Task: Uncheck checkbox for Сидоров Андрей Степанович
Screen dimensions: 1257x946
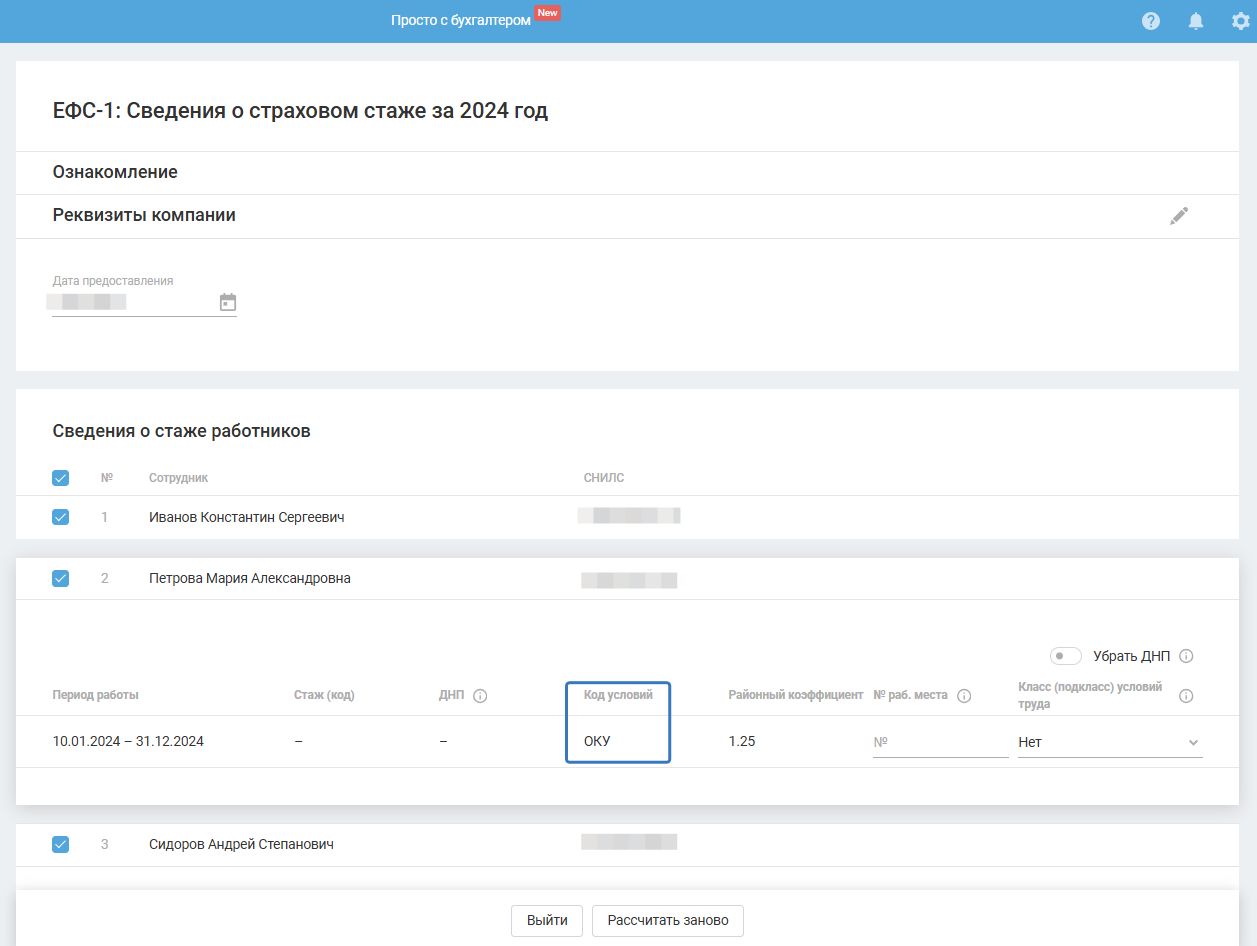Action: coord(60,844)
